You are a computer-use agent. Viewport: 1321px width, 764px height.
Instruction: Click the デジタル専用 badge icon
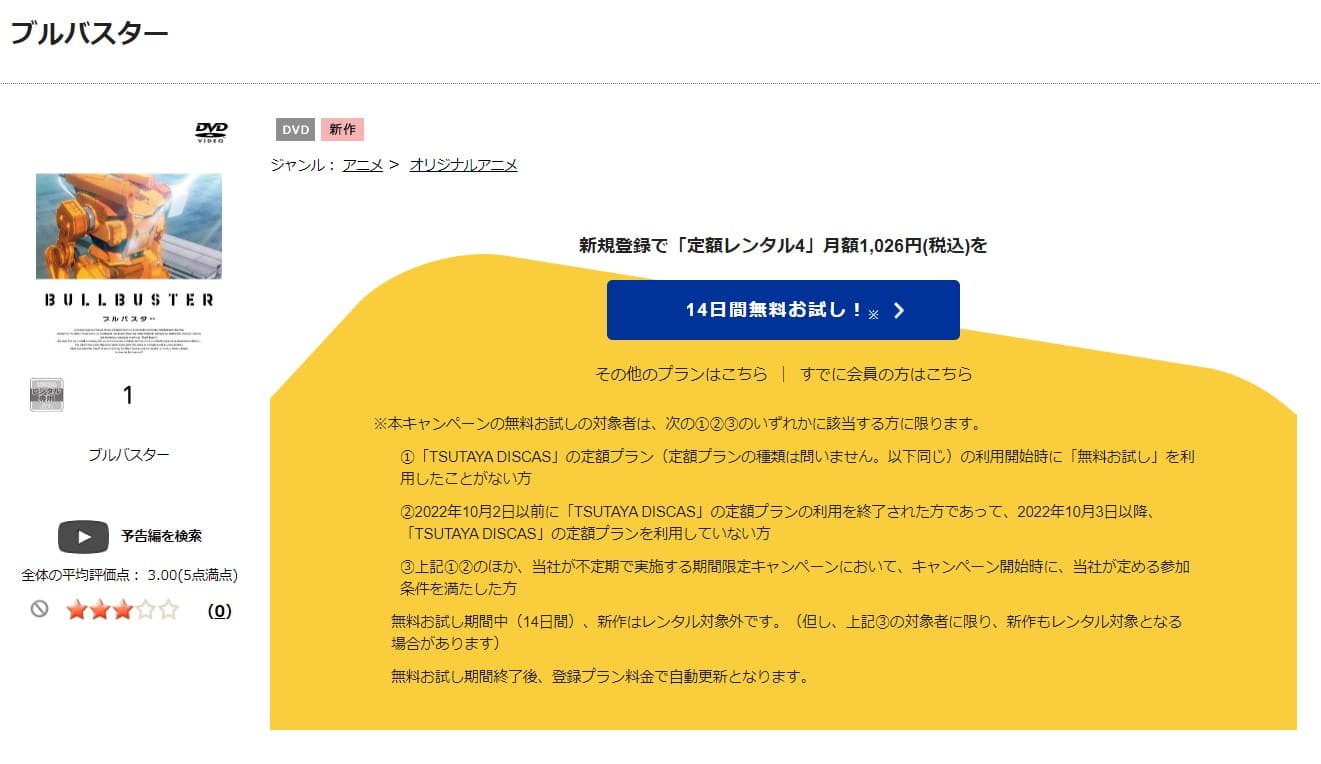point(46,394)
